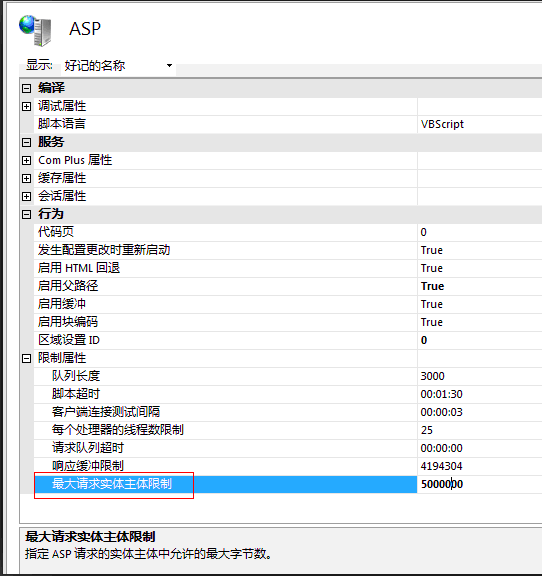Expand the 缓存属性 node

click(26, 178)
